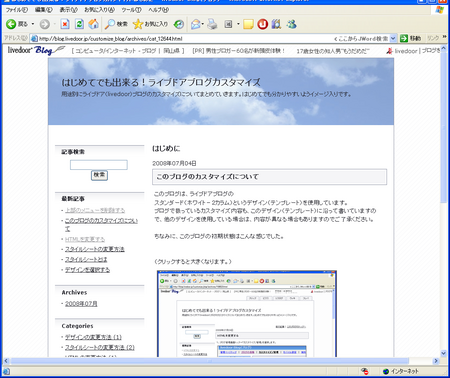Click the [PR] 男性ブロガー60名 header ad link
450x378 pixels.
point(239,51)
